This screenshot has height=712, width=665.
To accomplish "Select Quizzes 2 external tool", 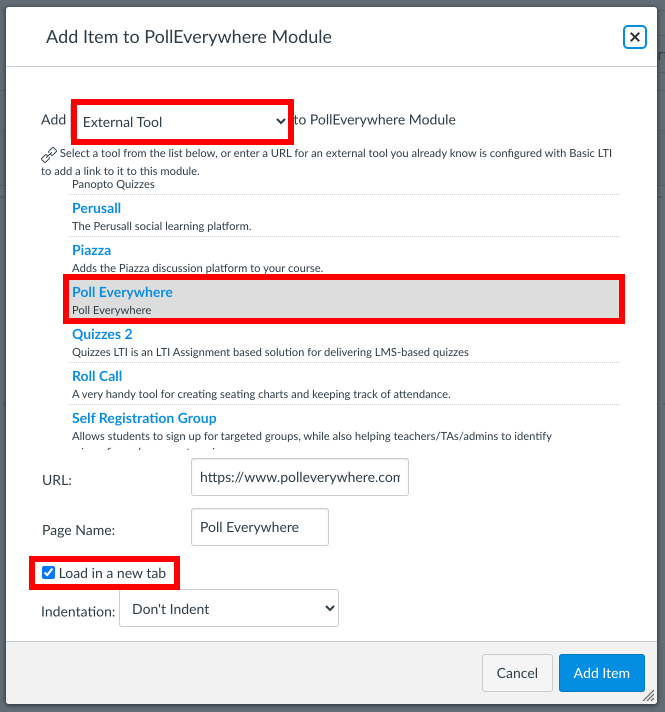I will (x=102, y=334).
